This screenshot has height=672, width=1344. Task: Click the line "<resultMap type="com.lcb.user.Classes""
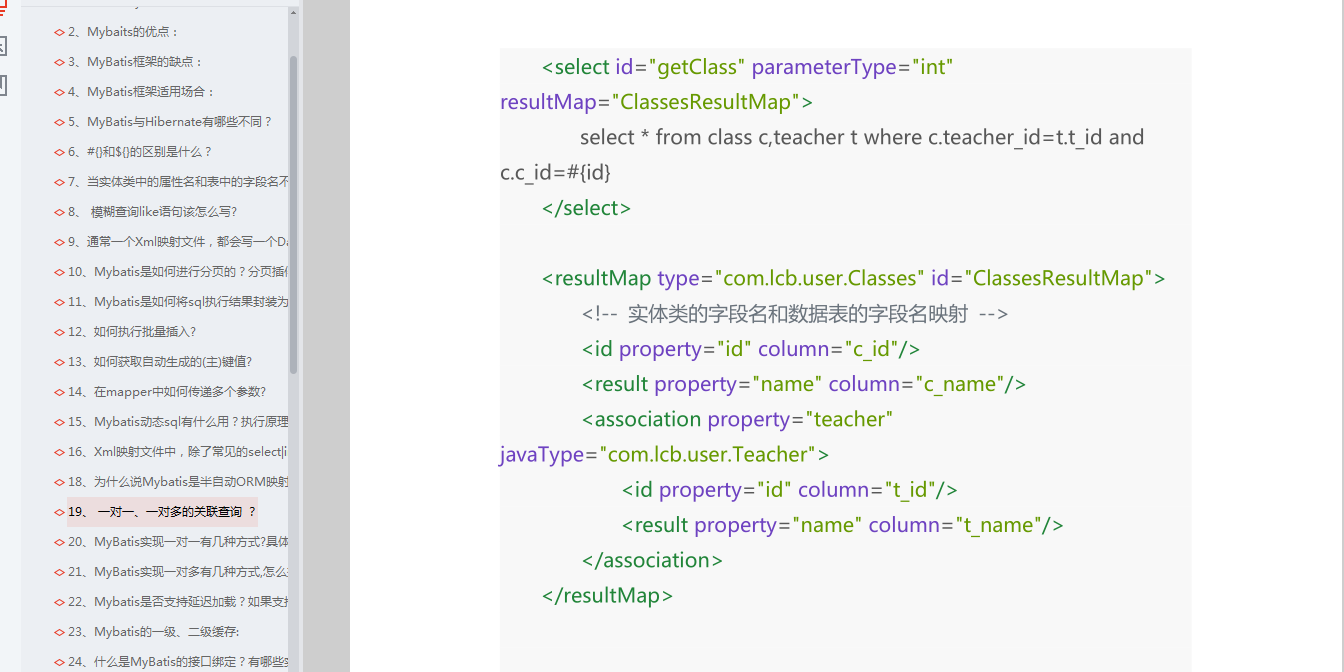(854, 278)
